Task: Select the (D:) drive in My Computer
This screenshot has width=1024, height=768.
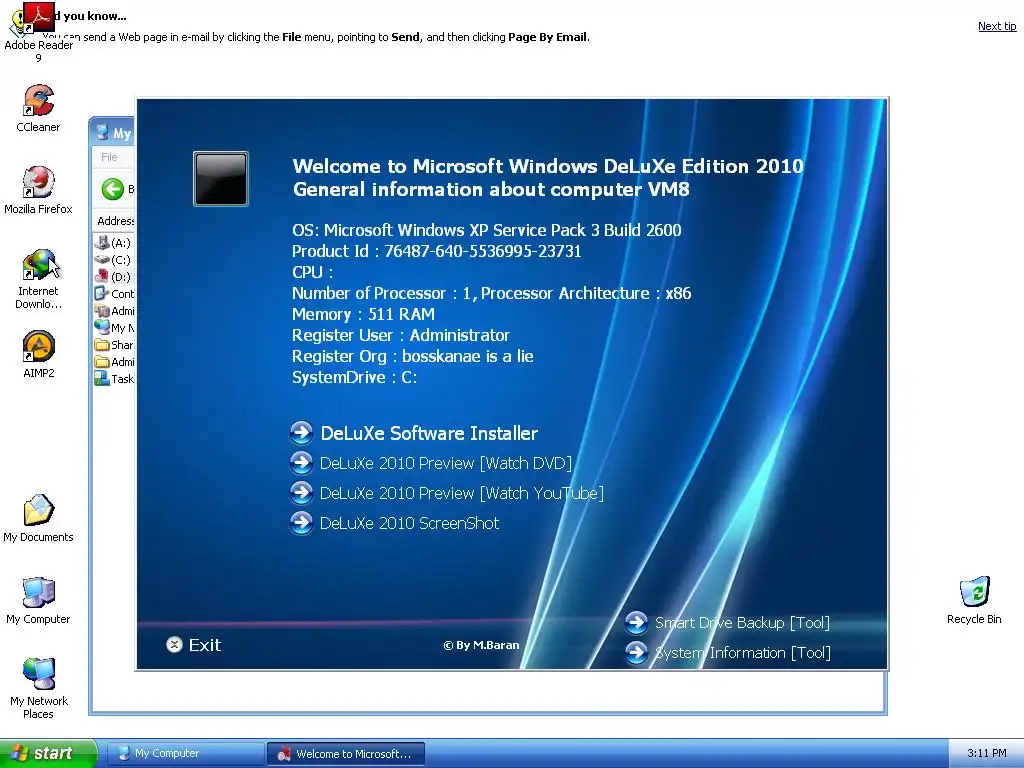Action: (x=114, y=277)
